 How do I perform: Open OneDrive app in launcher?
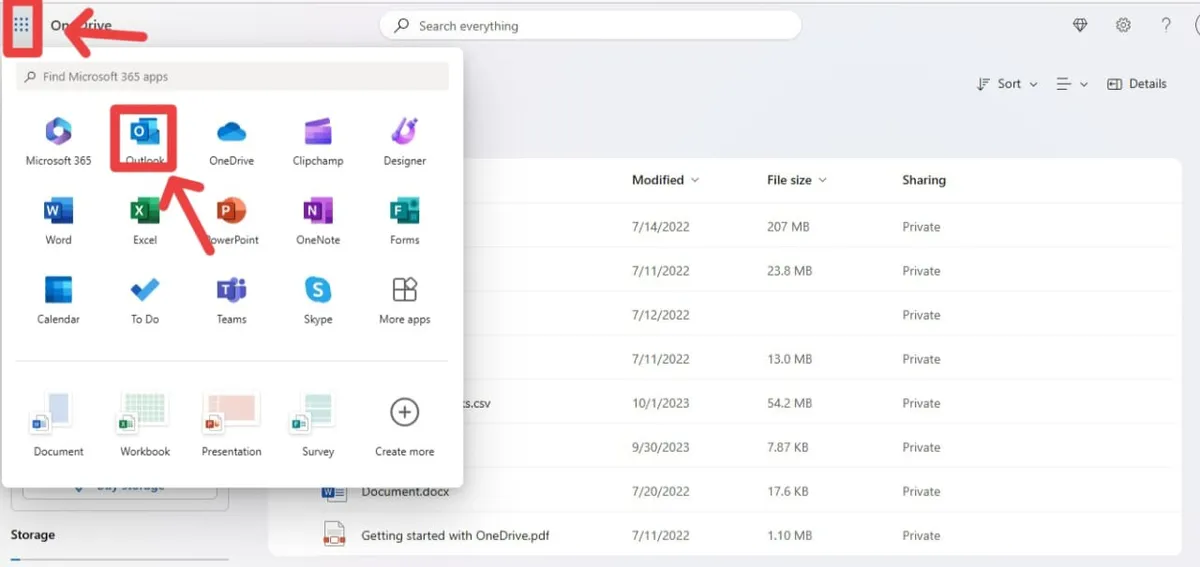pyautogui.click(x=231, y=140)
